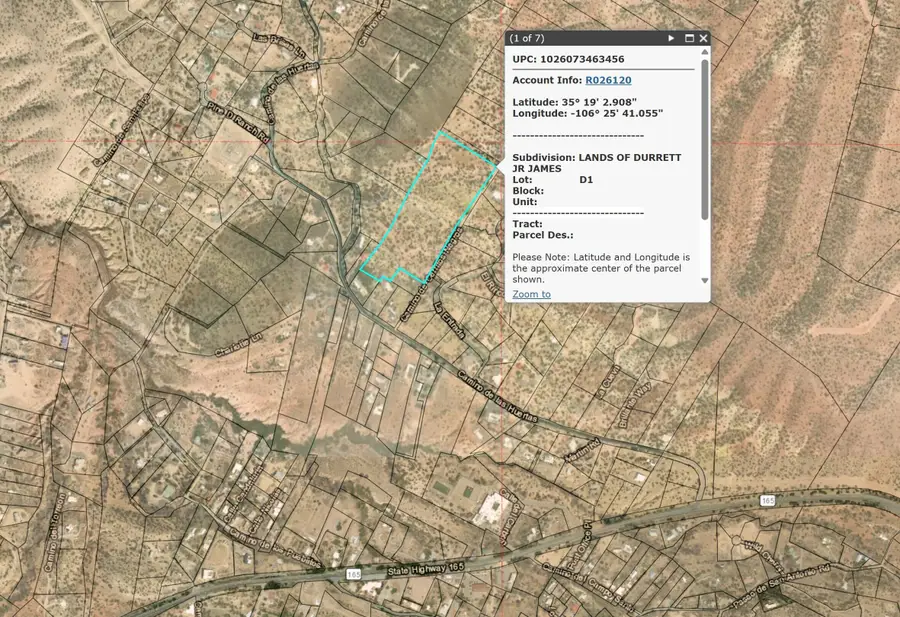Open account link R026120
Screen dimensions: 900x617
tap(608, 80)
